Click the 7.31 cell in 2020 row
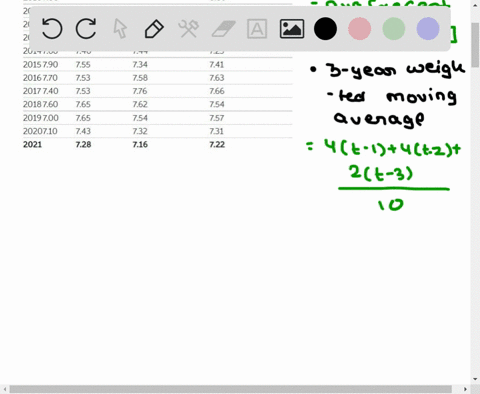480x394 pixels. (217, 131)
